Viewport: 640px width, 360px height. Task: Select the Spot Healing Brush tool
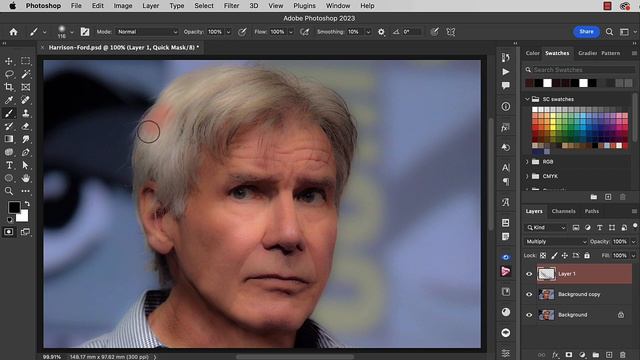click(x=25, y=100)
